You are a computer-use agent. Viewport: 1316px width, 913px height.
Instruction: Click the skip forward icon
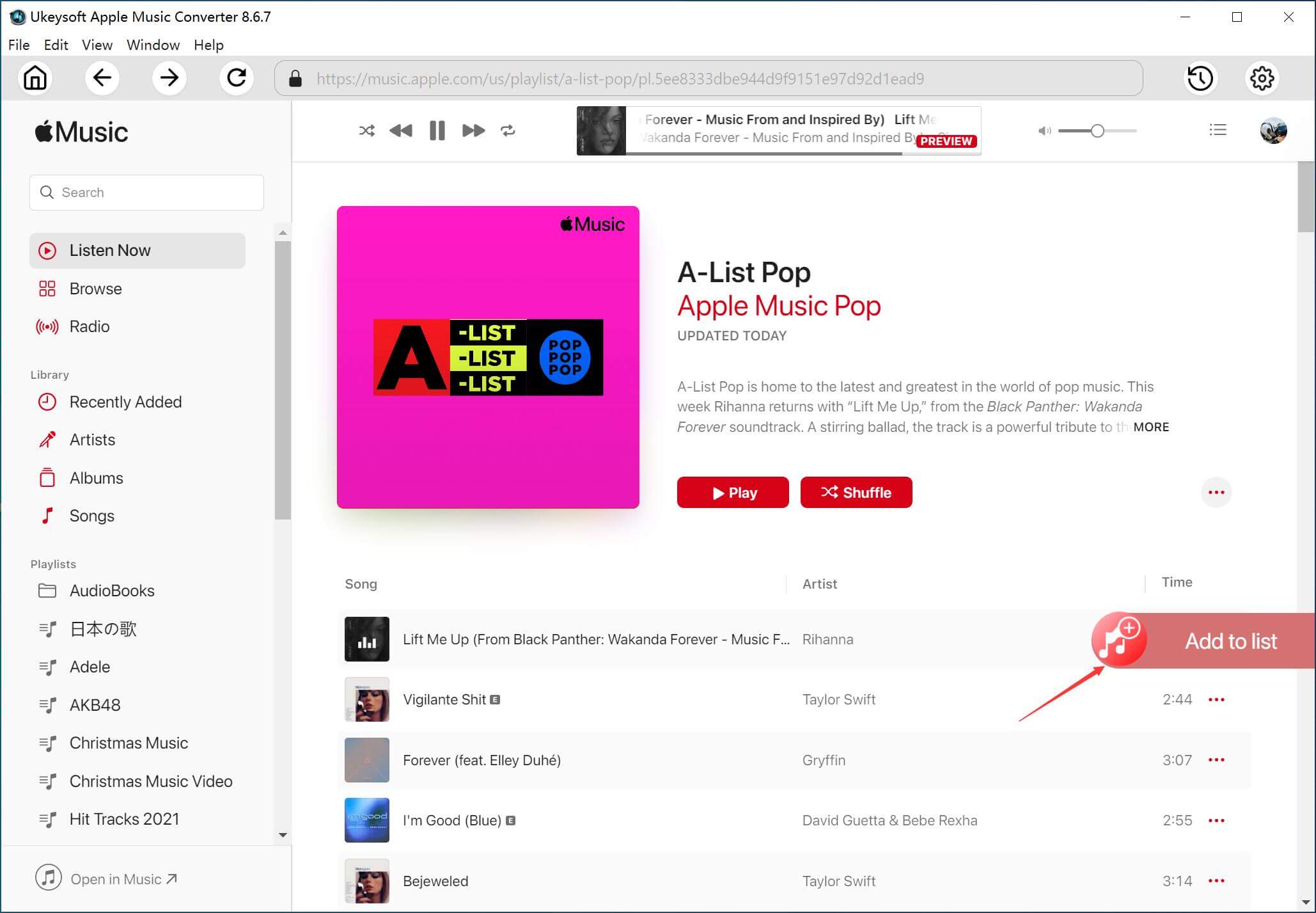[472, 130]
